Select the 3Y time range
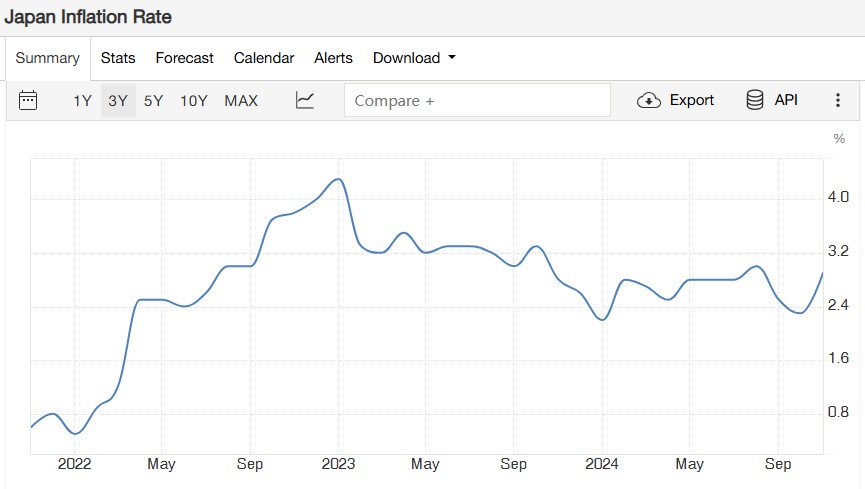 click(x=118, y=100)
